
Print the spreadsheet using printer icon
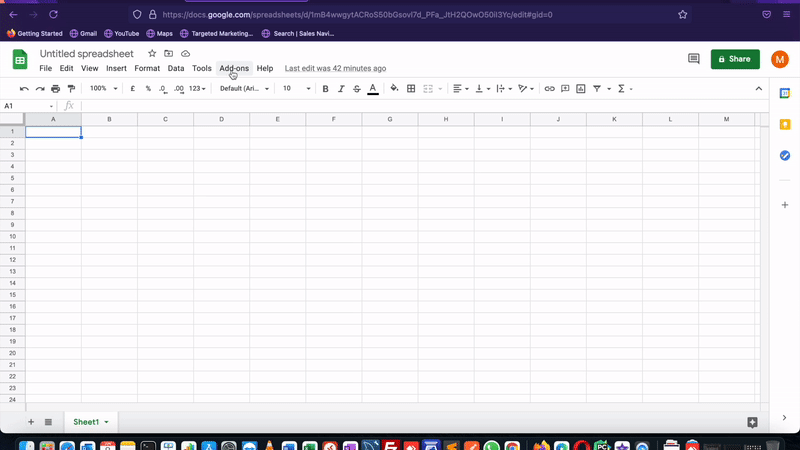(x=56, y=89)
